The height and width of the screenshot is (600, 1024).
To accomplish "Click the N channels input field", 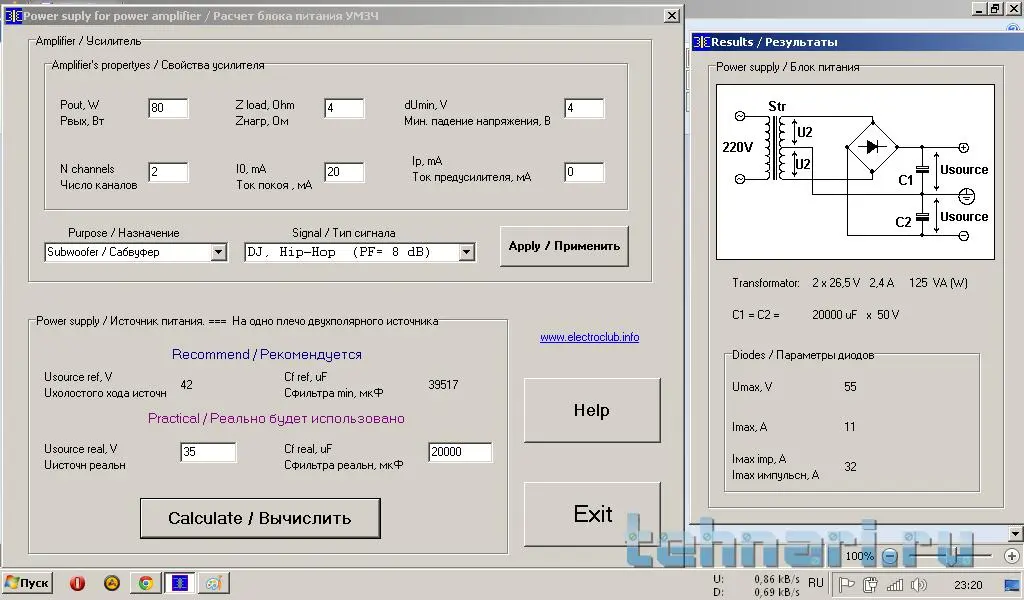I will coord(168,172).
